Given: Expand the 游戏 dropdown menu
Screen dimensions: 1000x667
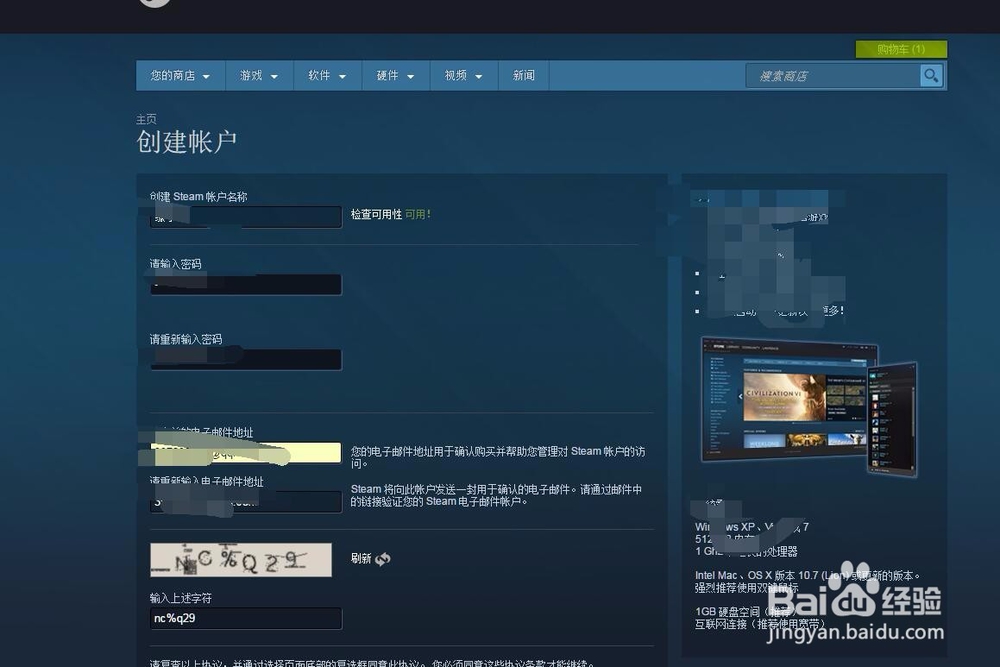Looking at the screenshot, I should click(x=259, y=76).
